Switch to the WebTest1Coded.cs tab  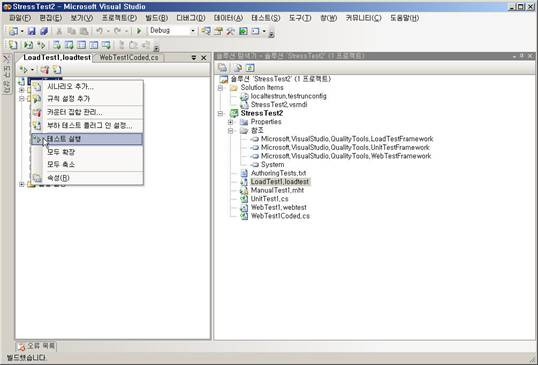click(x=129, y=58)
